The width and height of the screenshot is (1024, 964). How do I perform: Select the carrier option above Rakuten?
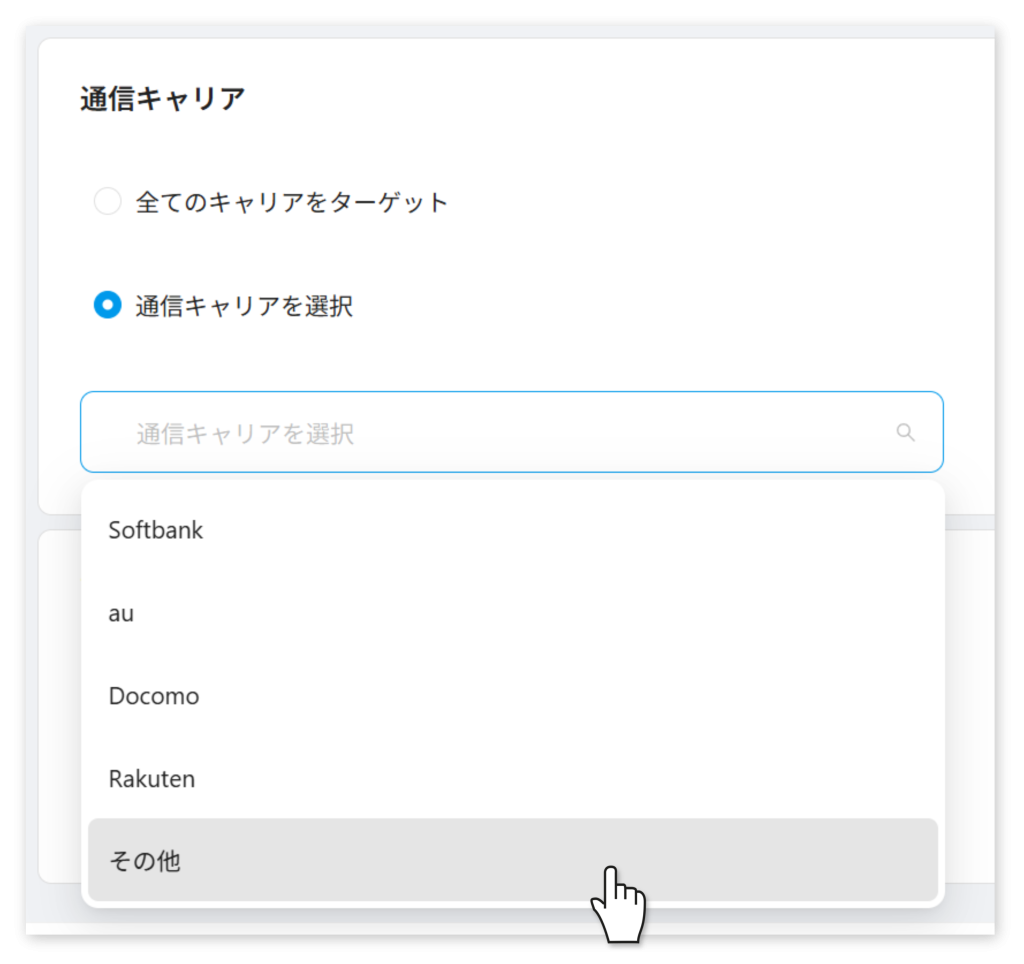(x=154, y=696)
